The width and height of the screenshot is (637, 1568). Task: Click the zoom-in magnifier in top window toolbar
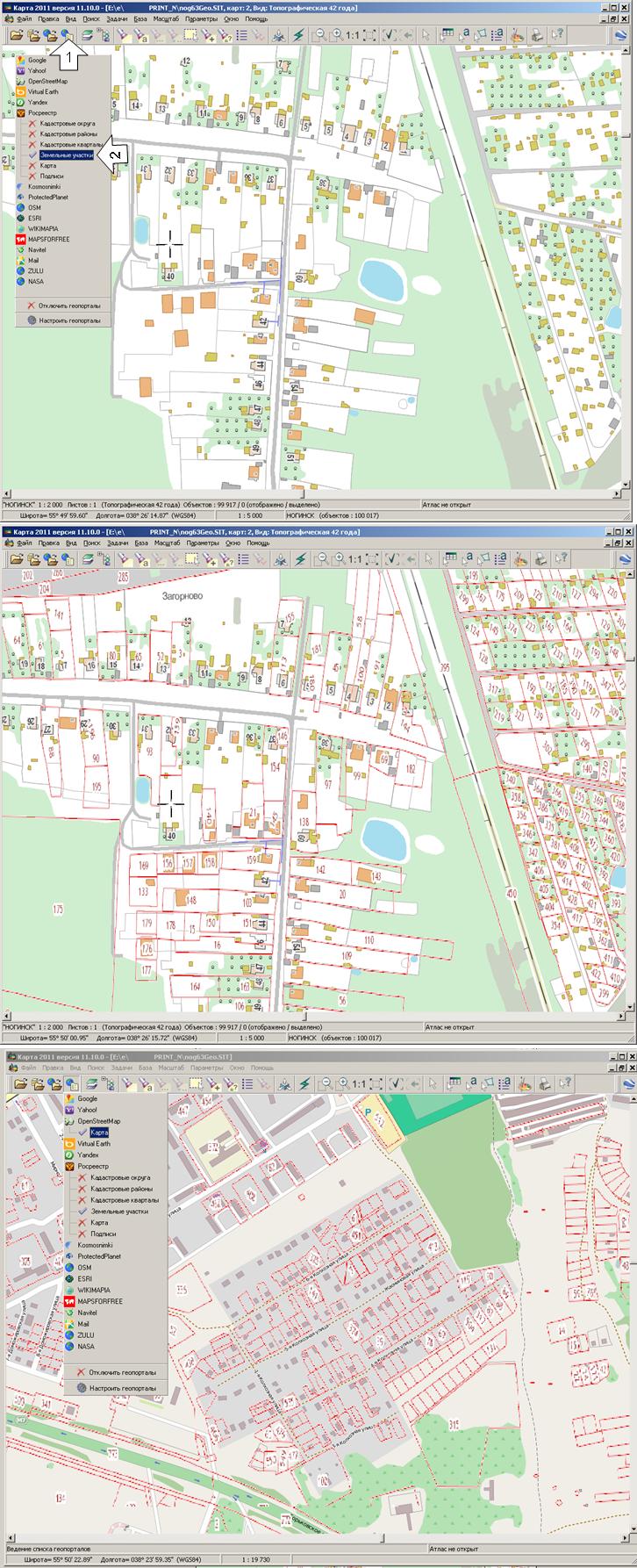[336, 35]
